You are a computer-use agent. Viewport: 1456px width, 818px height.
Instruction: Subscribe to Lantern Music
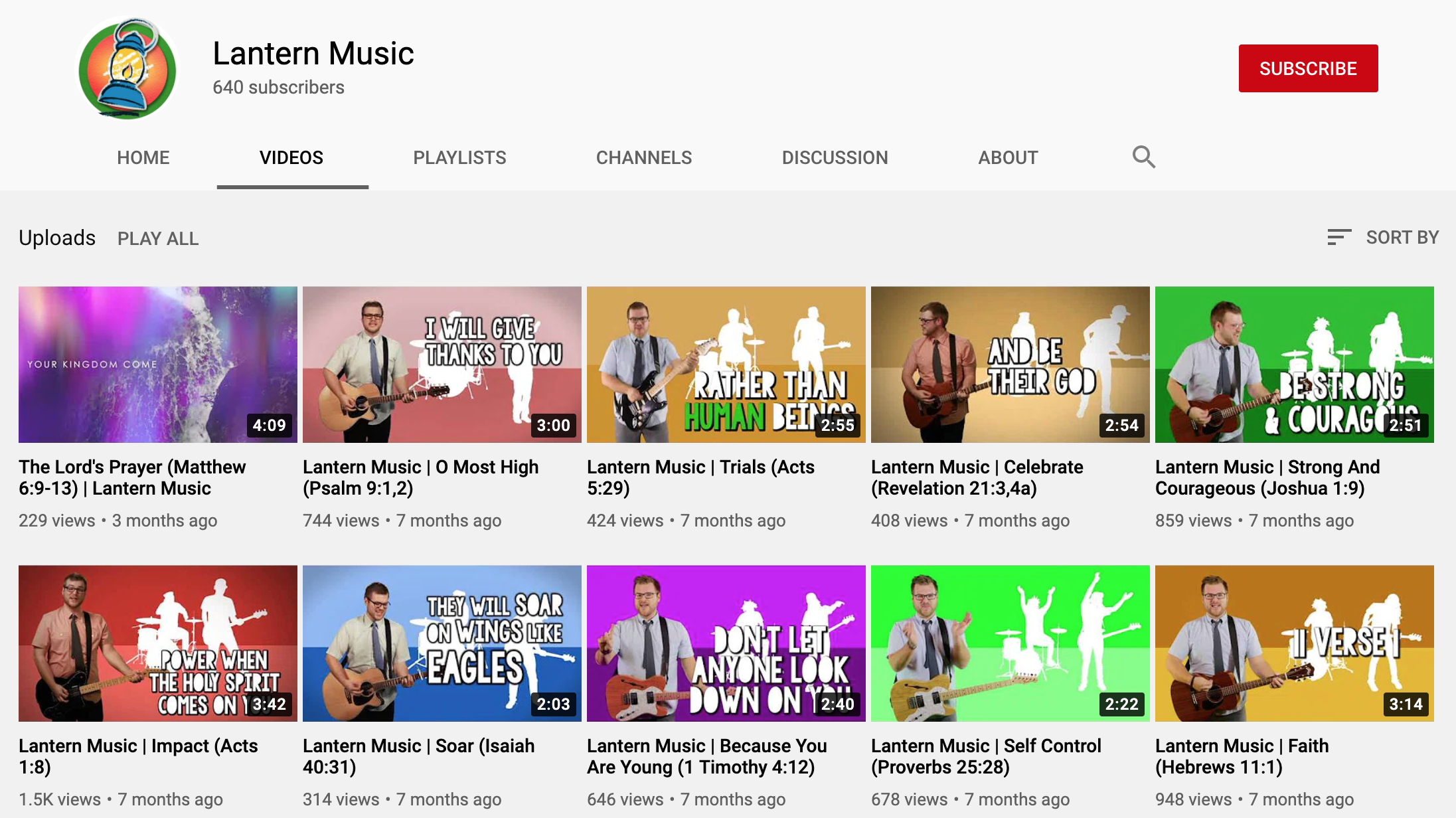click(1307, 68)
